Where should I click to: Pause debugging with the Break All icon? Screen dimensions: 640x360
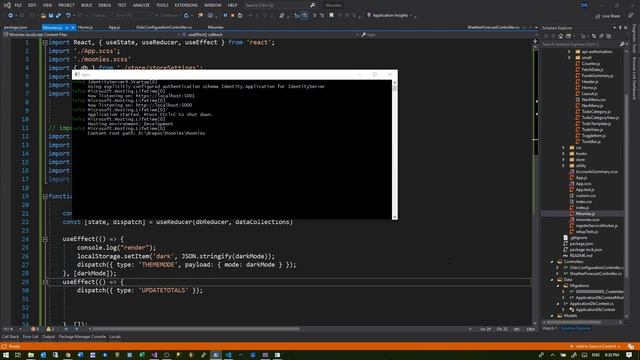coord(225,16)
